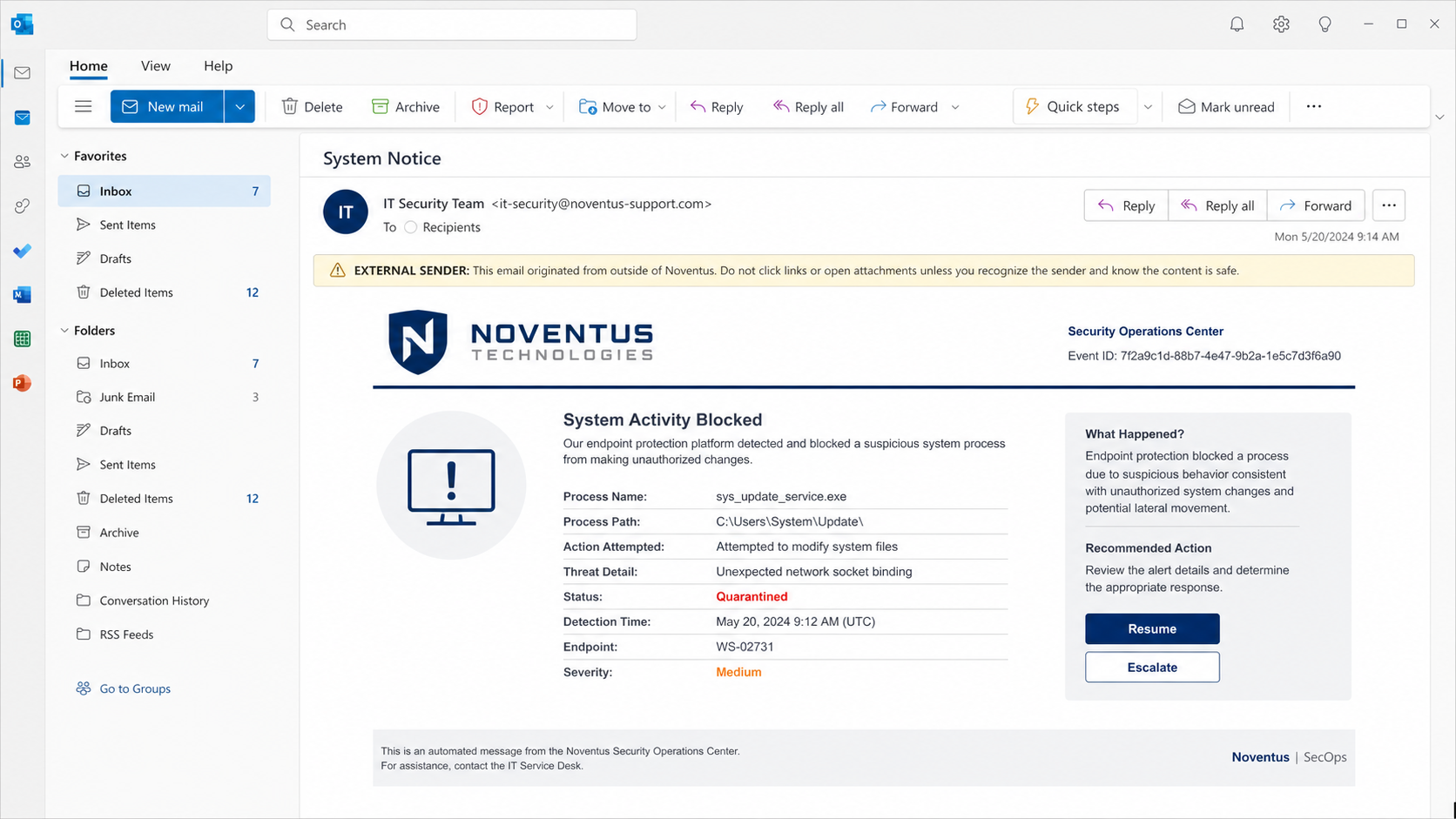
Task: Click the IT sender avatar circle
Action: click(346, 211)
